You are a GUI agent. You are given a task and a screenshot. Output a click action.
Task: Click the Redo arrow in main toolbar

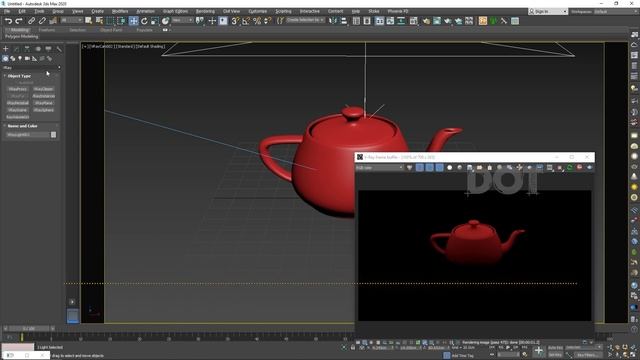(19, 20)
